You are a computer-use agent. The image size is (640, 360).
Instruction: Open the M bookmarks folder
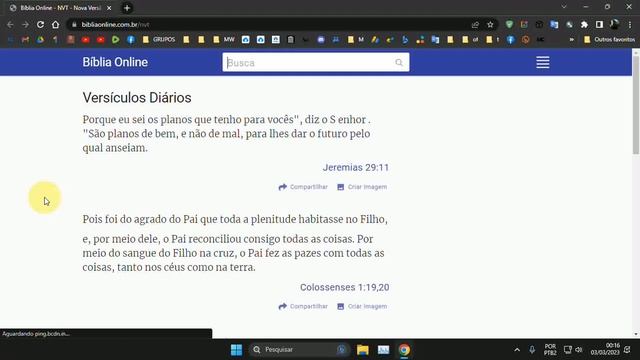[356, 40]
